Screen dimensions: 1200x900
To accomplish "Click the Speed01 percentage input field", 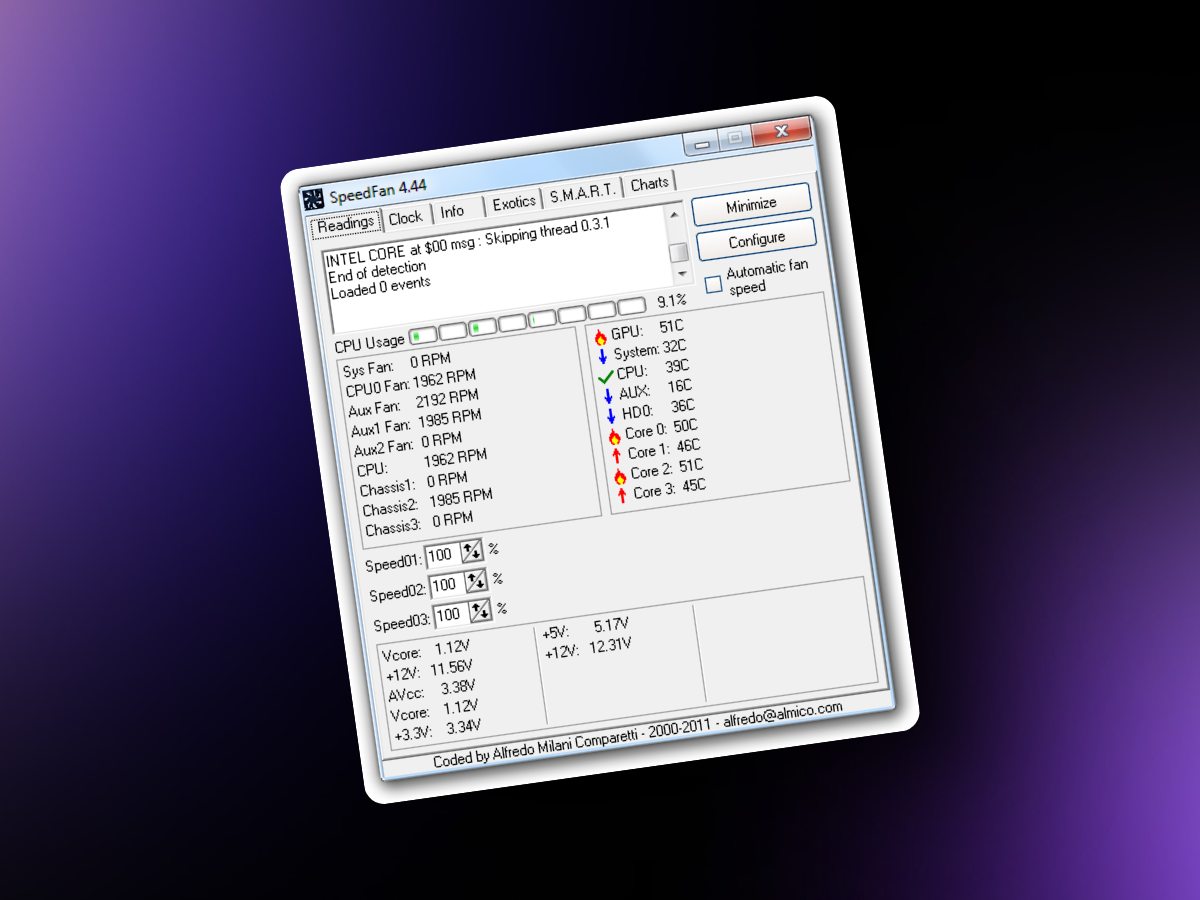I will [442, 554].
